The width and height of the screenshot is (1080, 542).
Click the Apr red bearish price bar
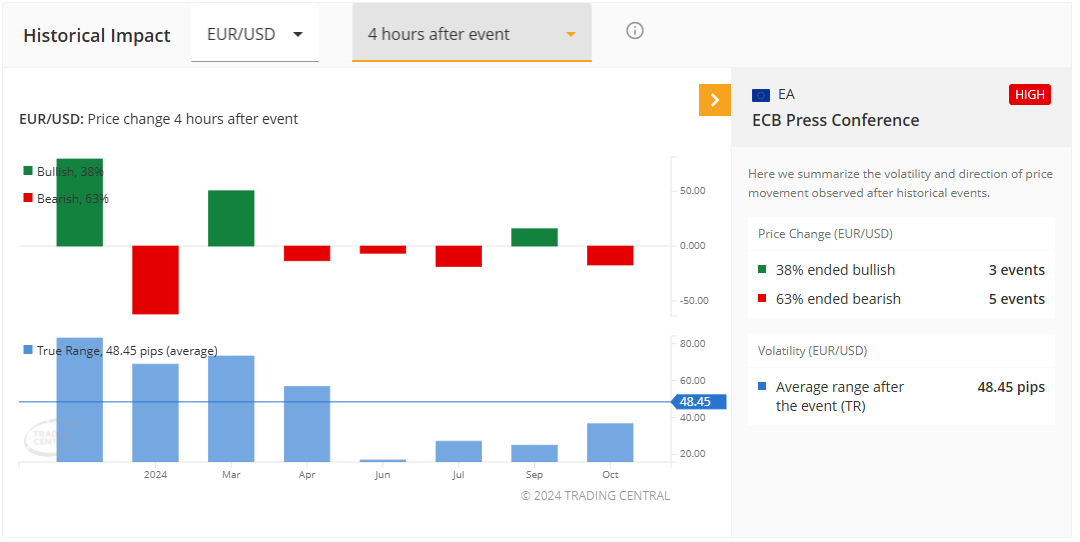coord(307,253)
